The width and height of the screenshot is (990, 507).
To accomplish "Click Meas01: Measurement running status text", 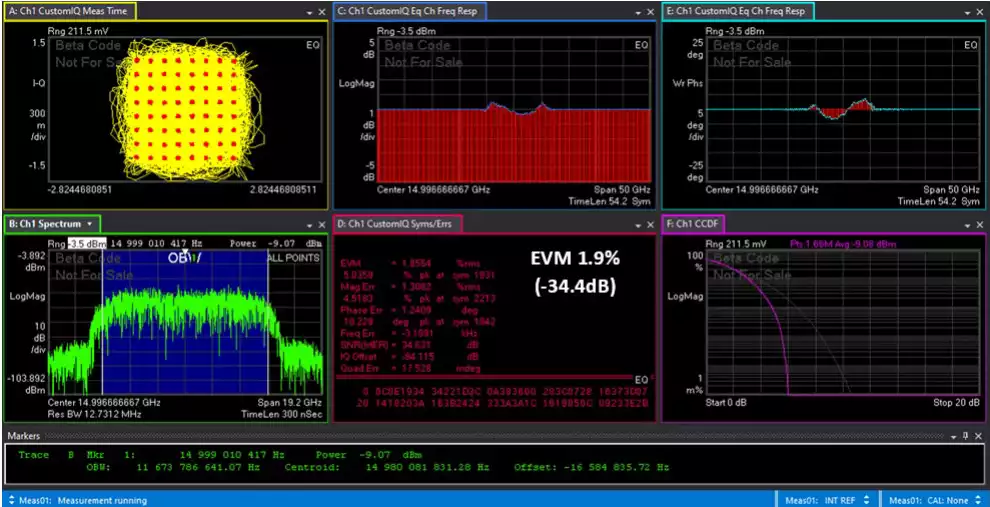I will click(x=83, y=500).
